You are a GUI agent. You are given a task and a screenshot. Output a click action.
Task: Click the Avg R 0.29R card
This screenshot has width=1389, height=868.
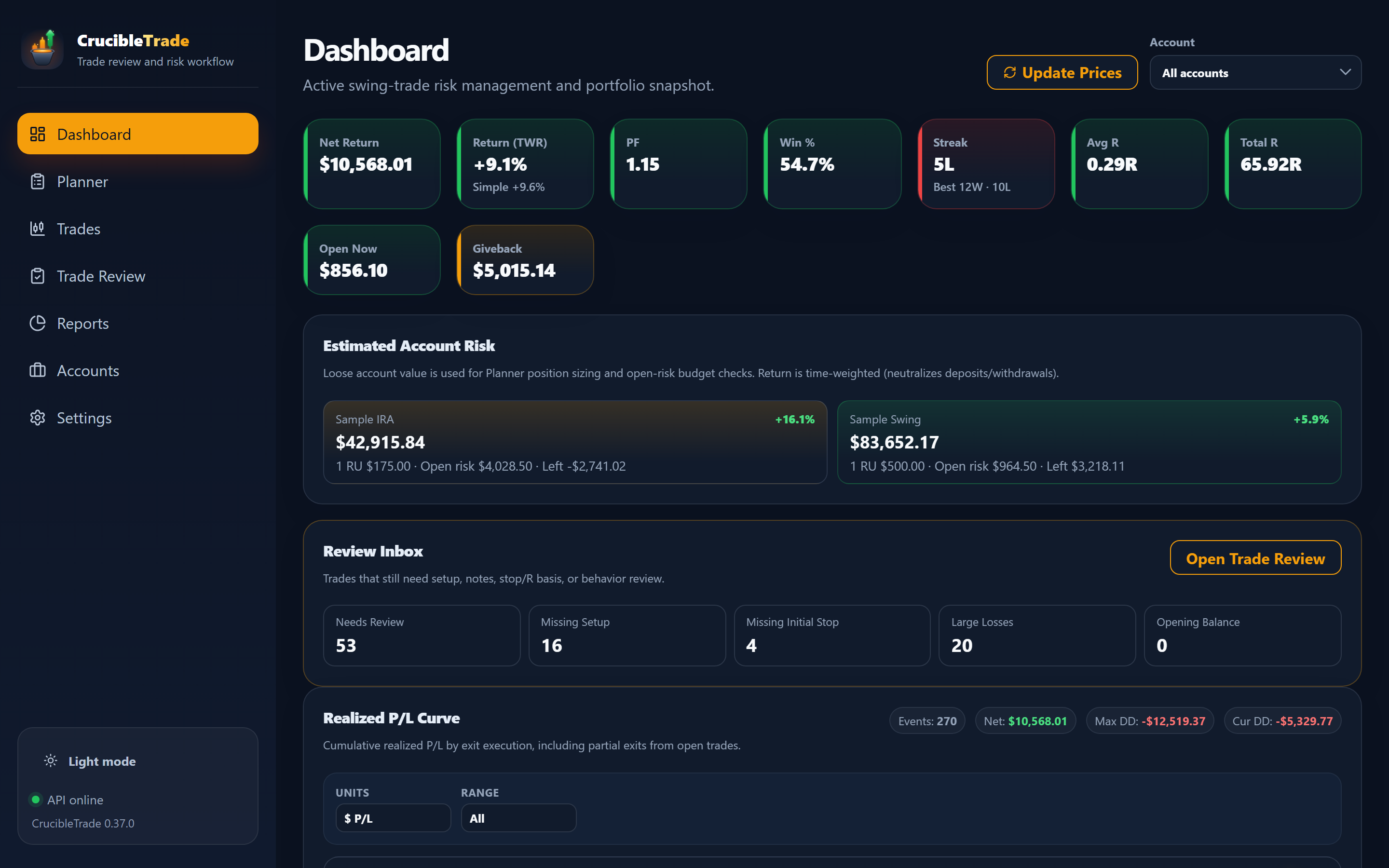coord(1139,163)
